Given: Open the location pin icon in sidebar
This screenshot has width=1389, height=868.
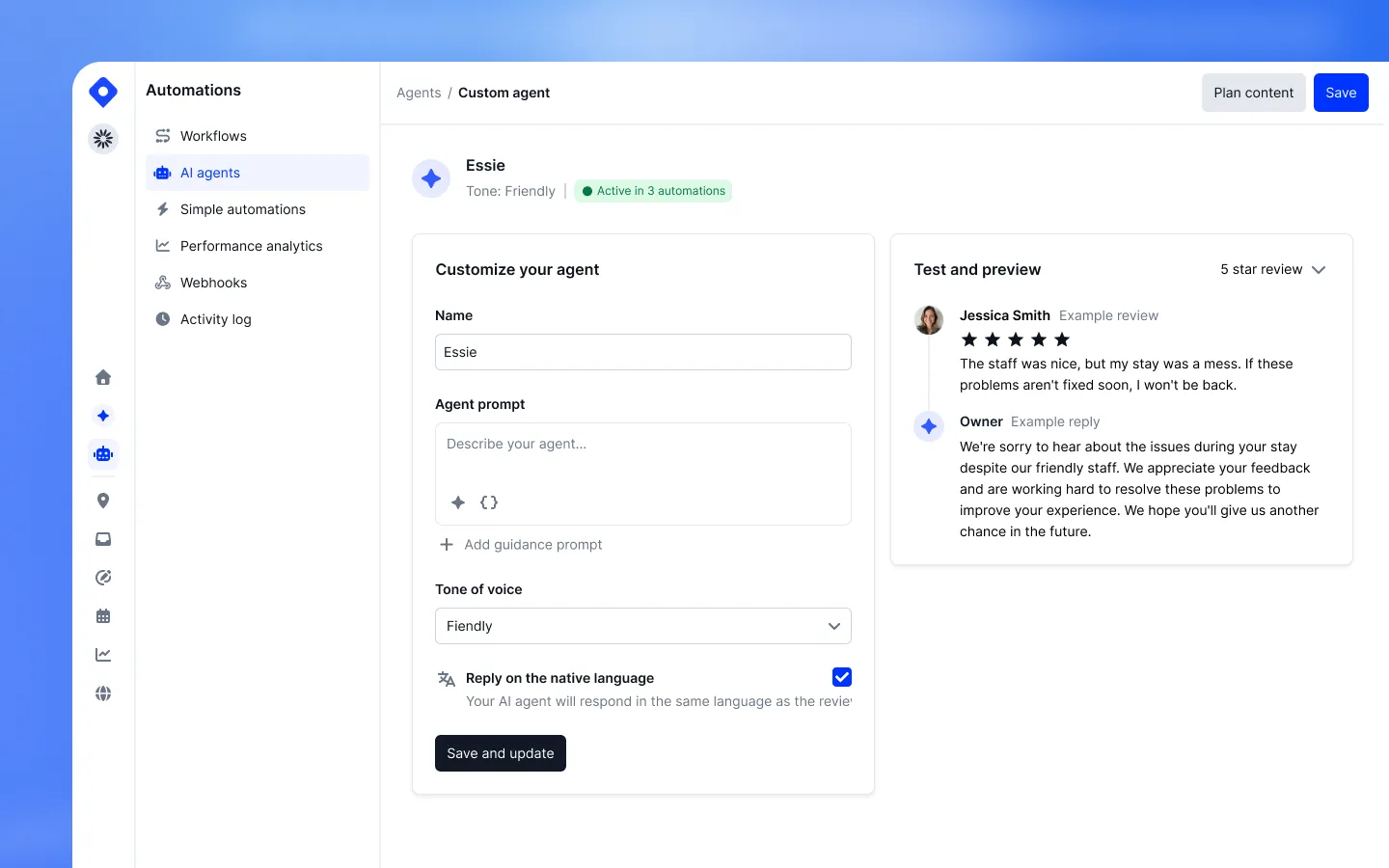Looking at the screenshot, I should click(103, 501).
